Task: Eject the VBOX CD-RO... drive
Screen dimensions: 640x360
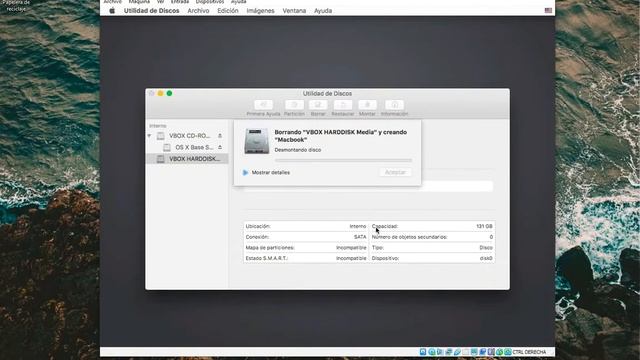Action: (x=220, y=136)
